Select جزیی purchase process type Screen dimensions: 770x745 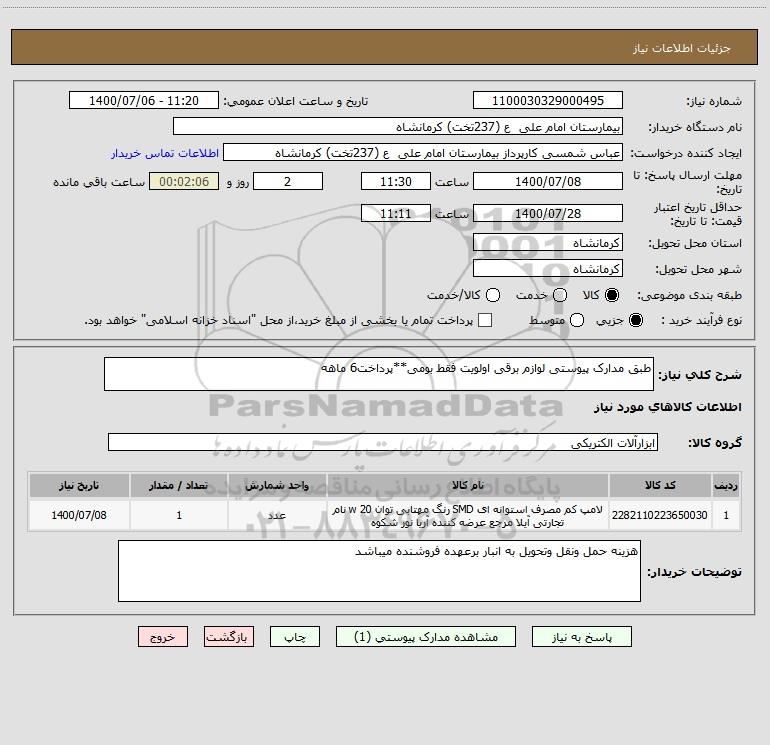tap(636, 320)
